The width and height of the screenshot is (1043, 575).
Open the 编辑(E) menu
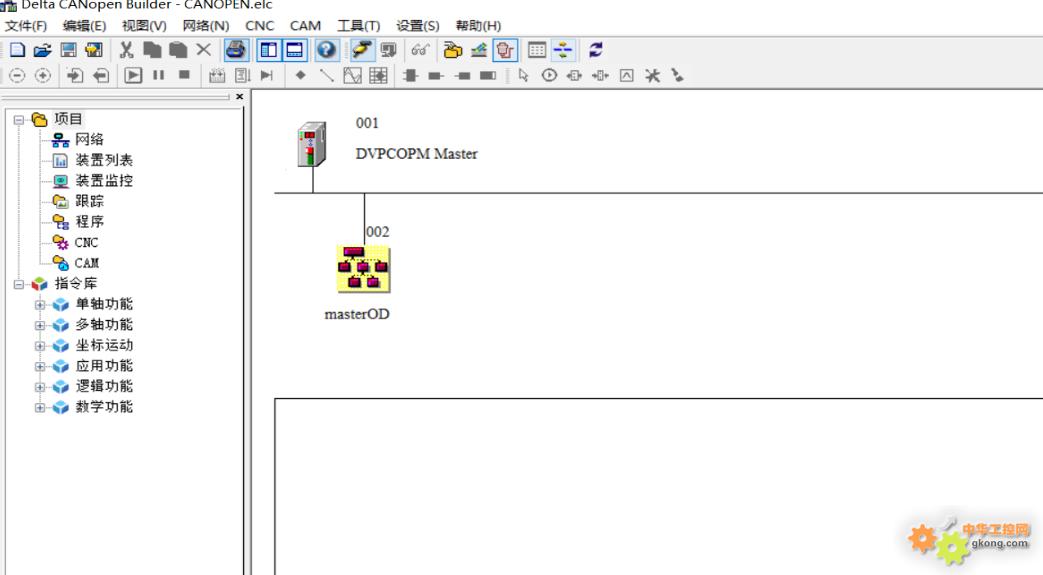84,25
